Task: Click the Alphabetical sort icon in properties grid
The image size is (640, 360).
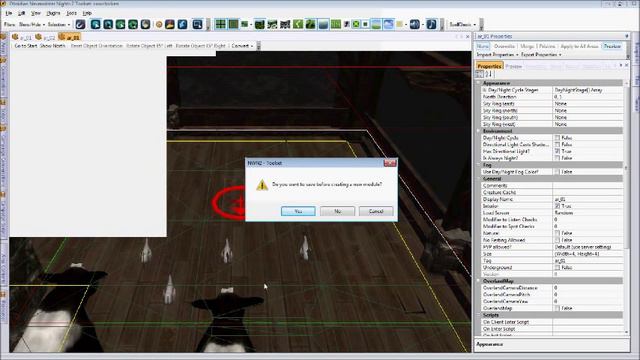Action: (x=489, y=74)
